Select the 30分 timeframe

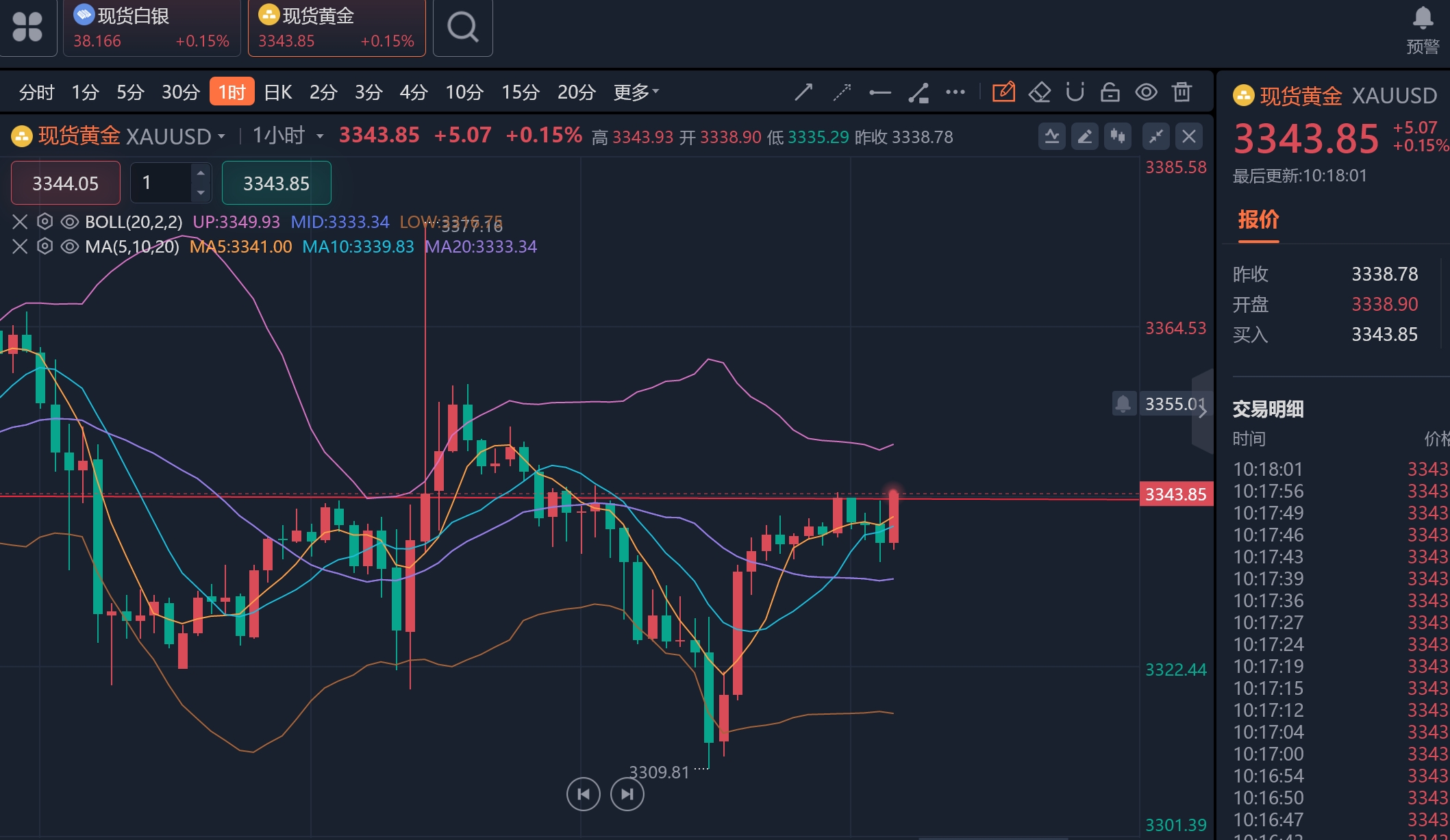click(x=181, y=92)
